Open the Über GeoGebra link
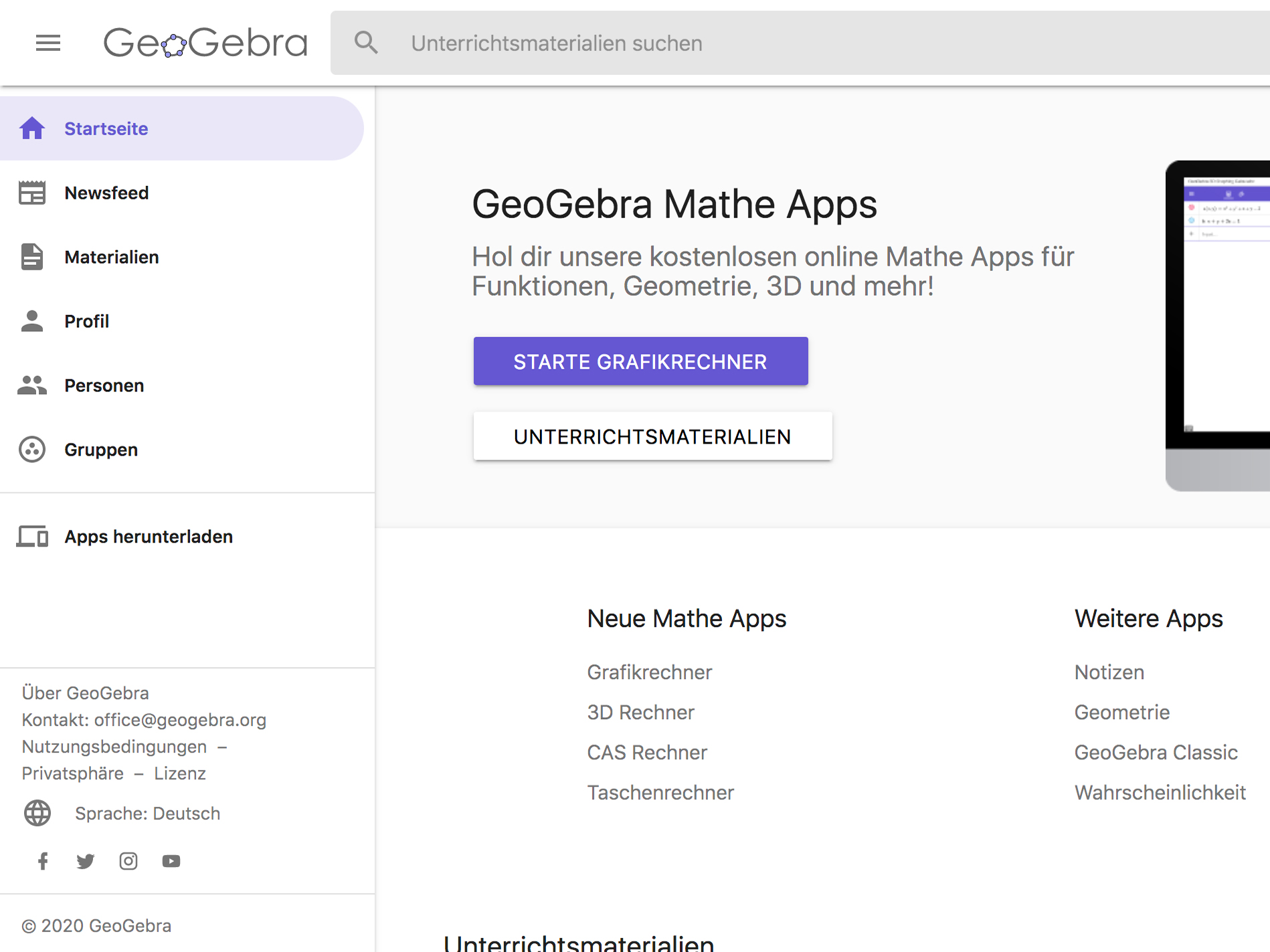 (86, 693)
